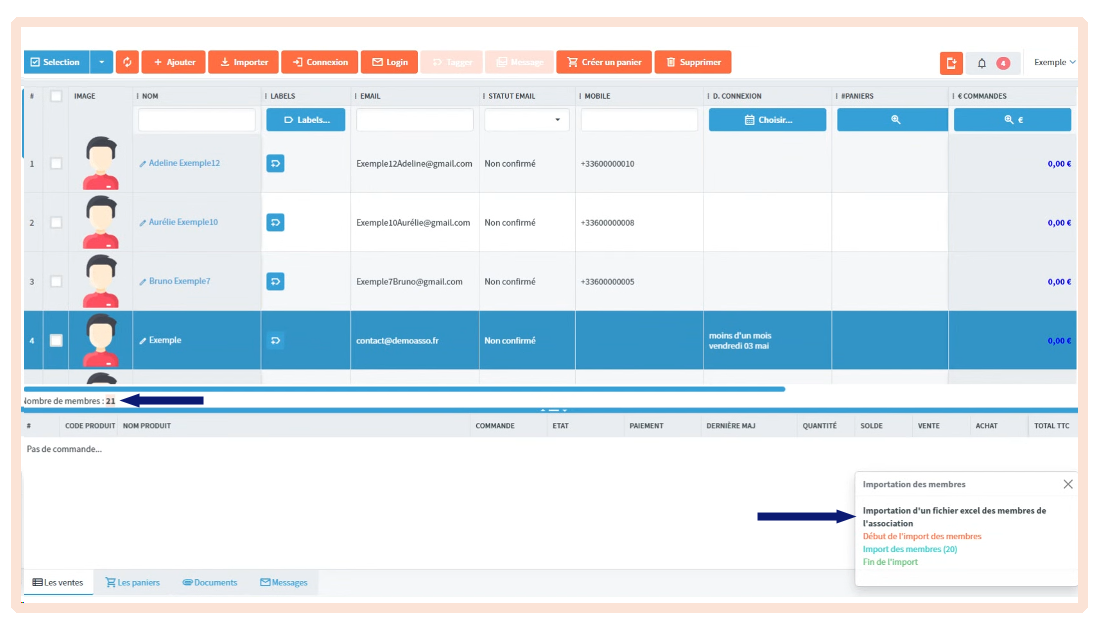Close the Importation des membres popup
Viewport: 1100px width, 630px height.
click(1068, 484)
